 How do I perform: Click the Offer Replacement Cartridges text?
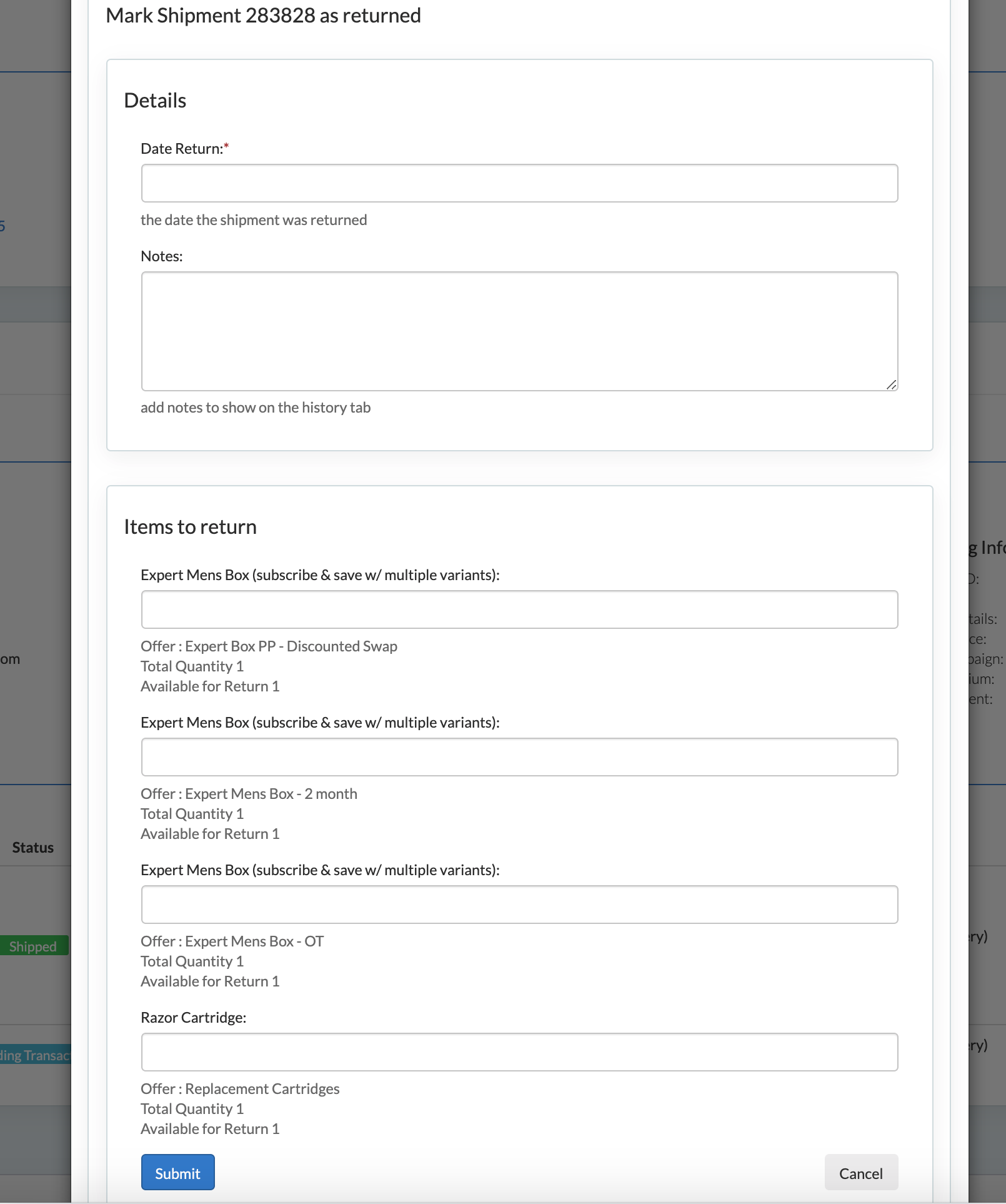coord(240,1089)
